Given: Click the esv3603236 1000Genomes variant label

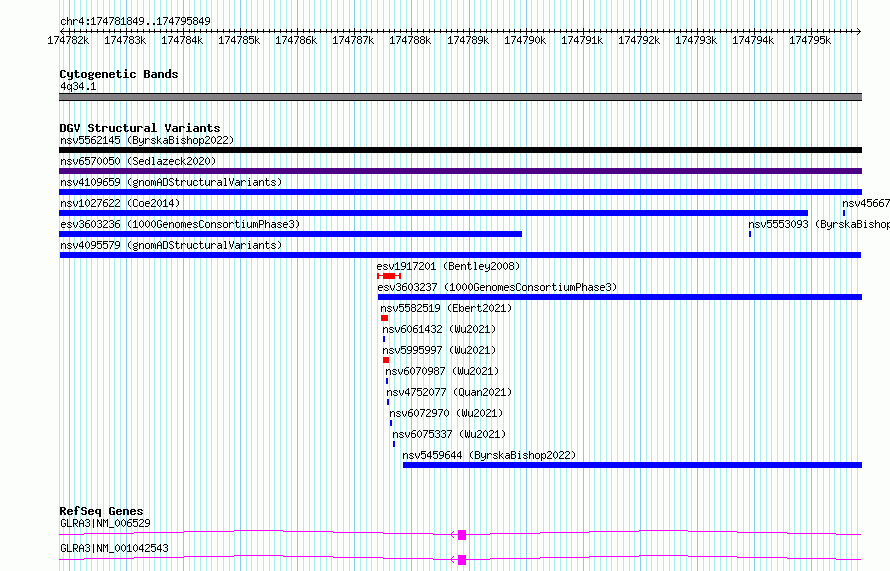Looking at the screenshot, I should tap(180, 224).
